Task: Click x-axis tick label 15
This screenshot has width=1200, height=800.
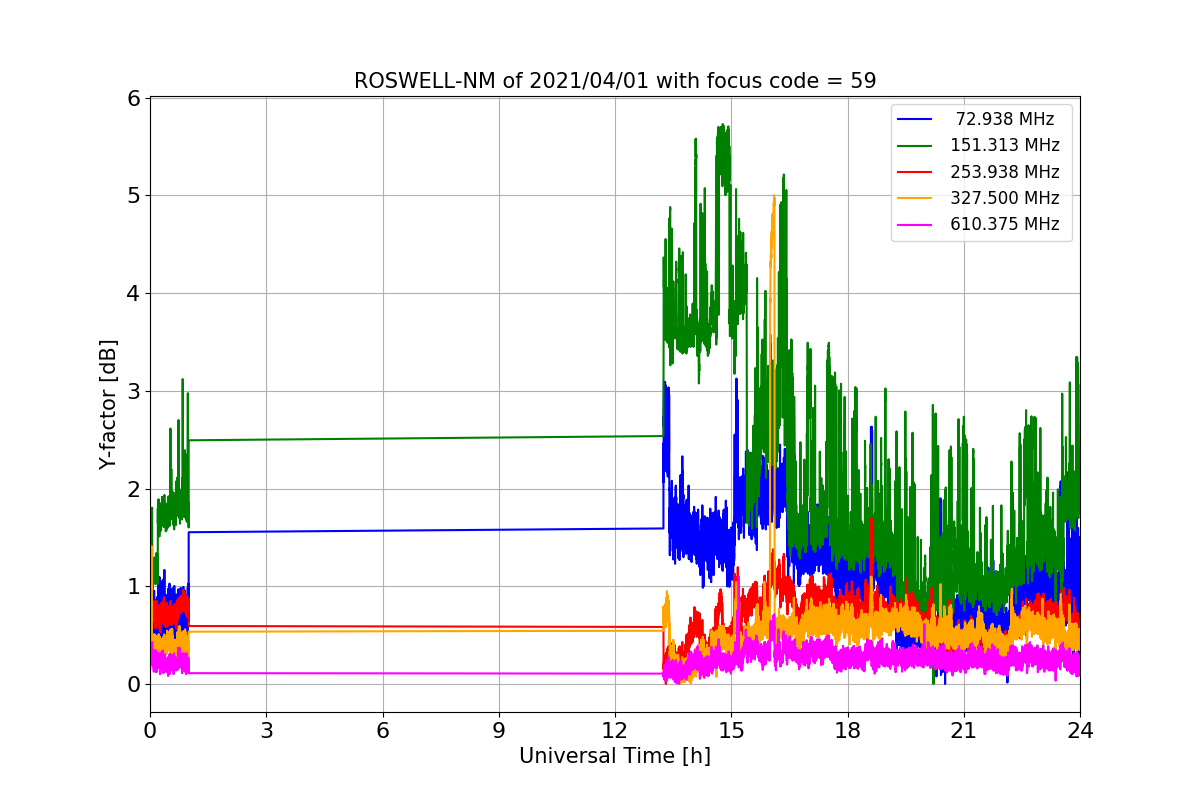Action: click(731, 731)
